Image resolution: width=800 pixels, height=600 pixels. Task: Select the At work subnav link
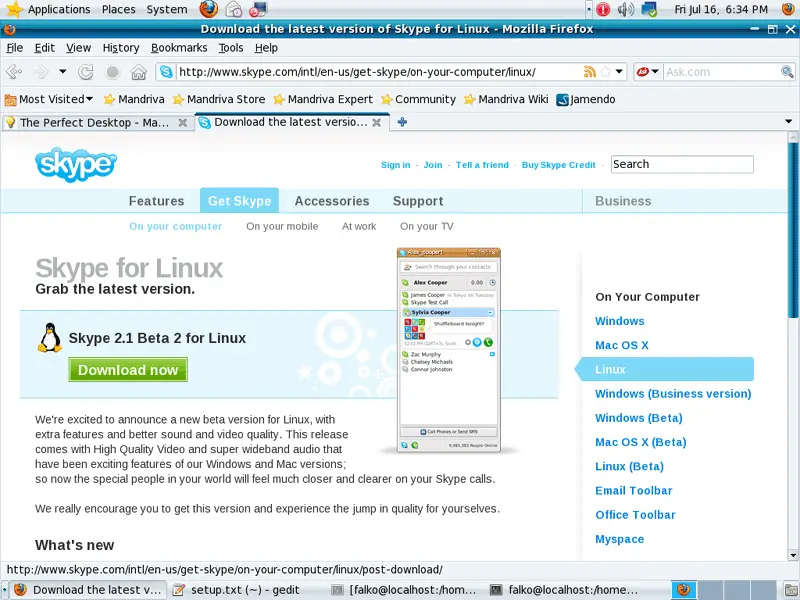coord(359,226)
